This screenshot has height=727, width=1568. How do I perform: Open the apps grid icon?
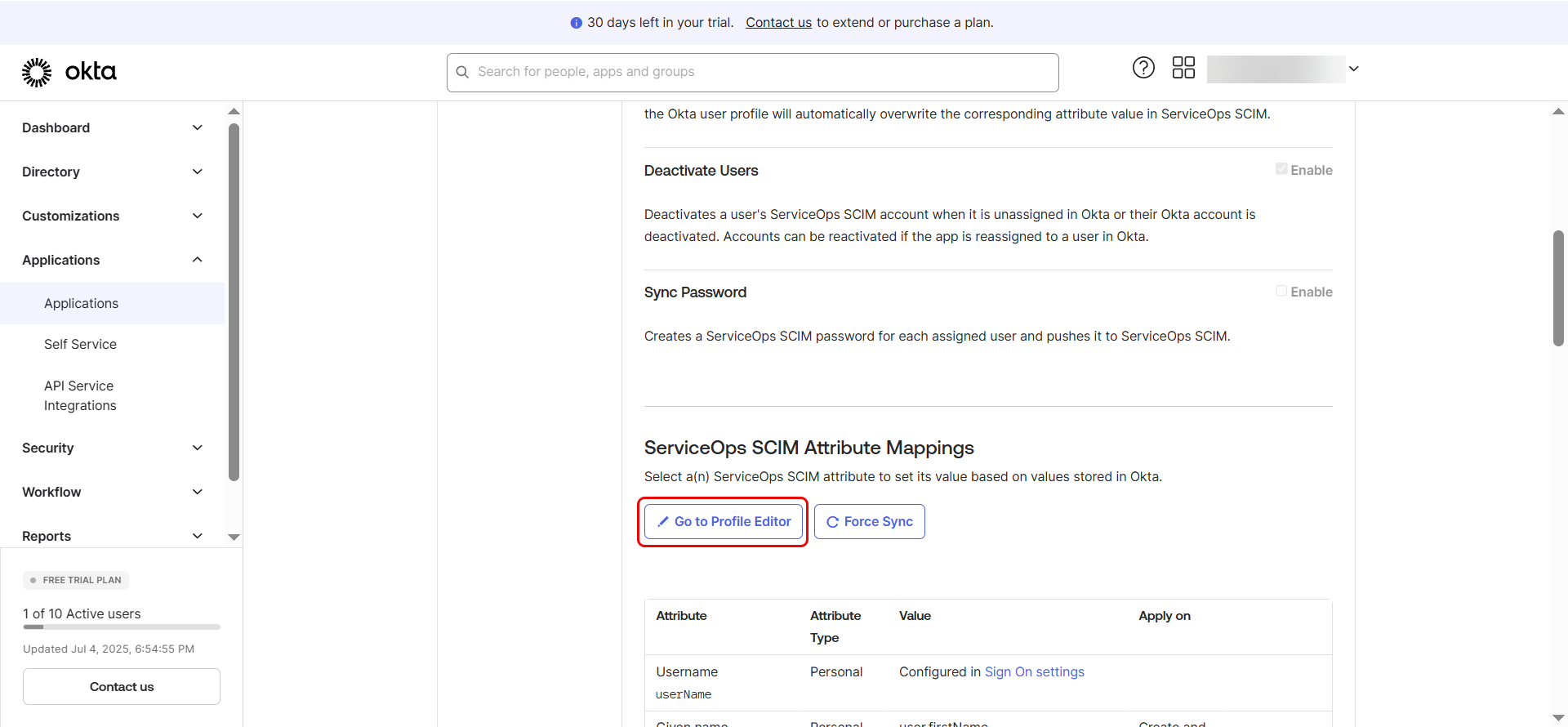1183,68
